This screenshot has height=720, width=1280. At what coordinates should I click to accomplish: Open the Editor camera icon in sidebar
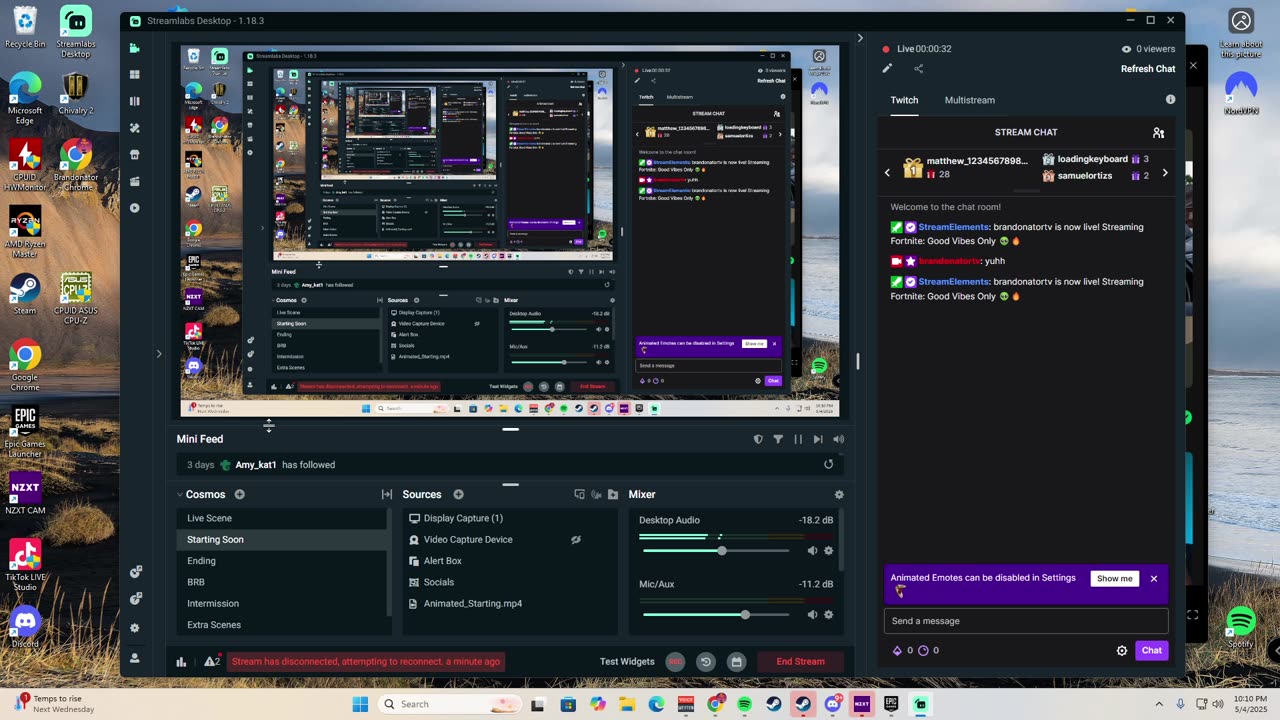point(135,48)
